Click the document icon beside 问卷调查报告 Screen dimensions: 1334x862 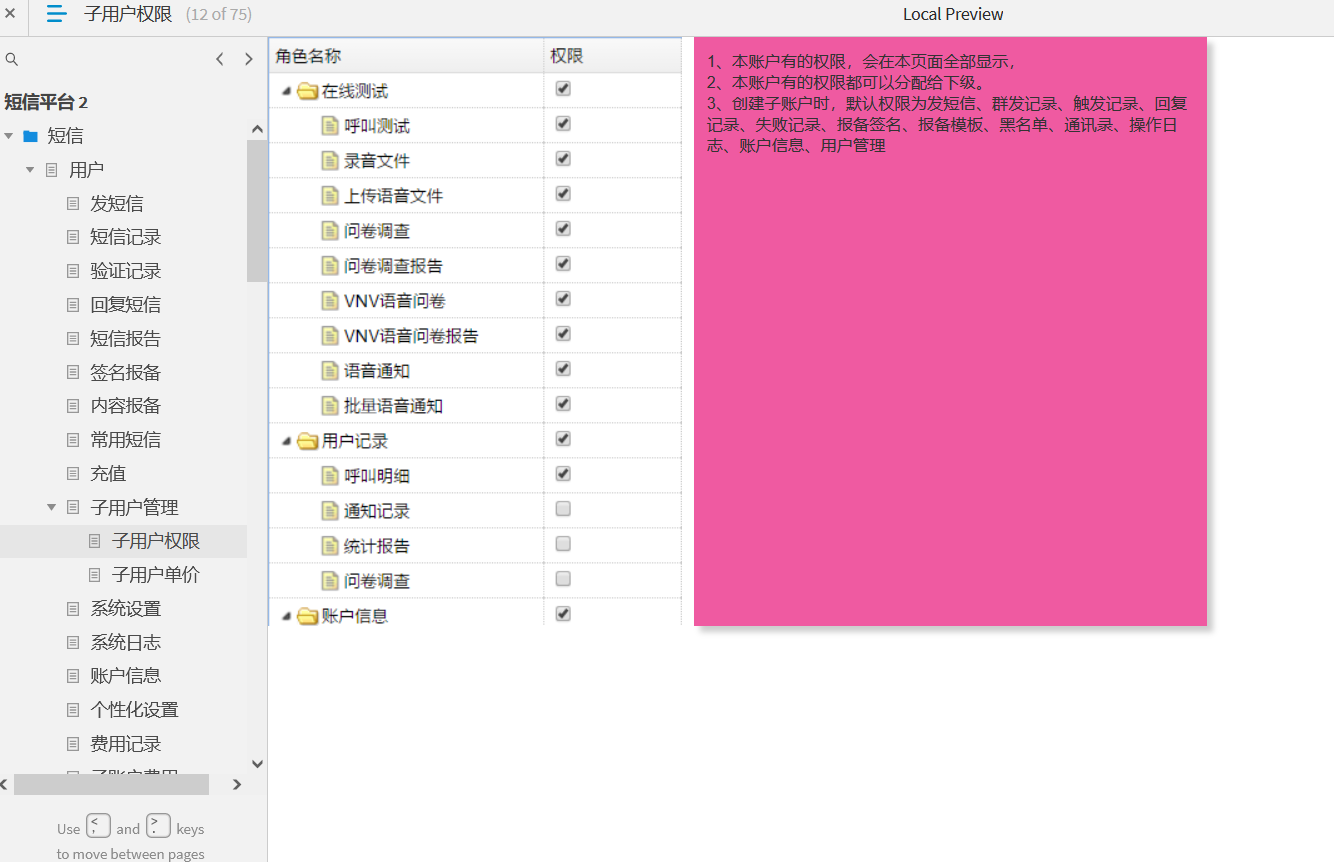coord(330,266)
